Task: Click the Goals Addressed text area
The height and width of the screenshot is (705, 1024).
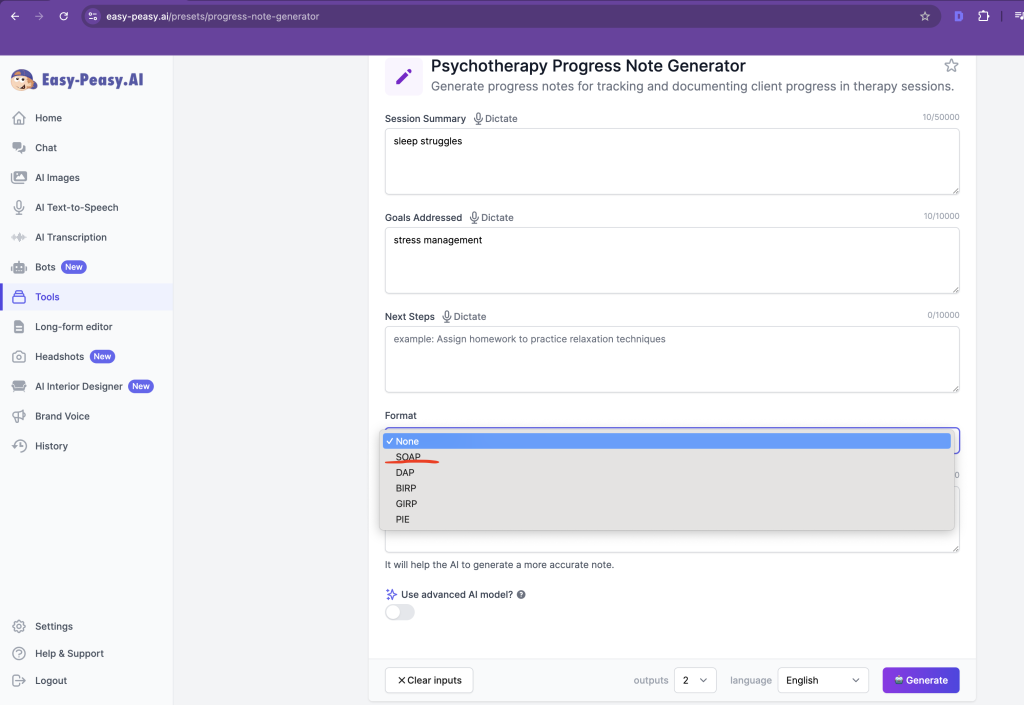Action: coord(671,261)
